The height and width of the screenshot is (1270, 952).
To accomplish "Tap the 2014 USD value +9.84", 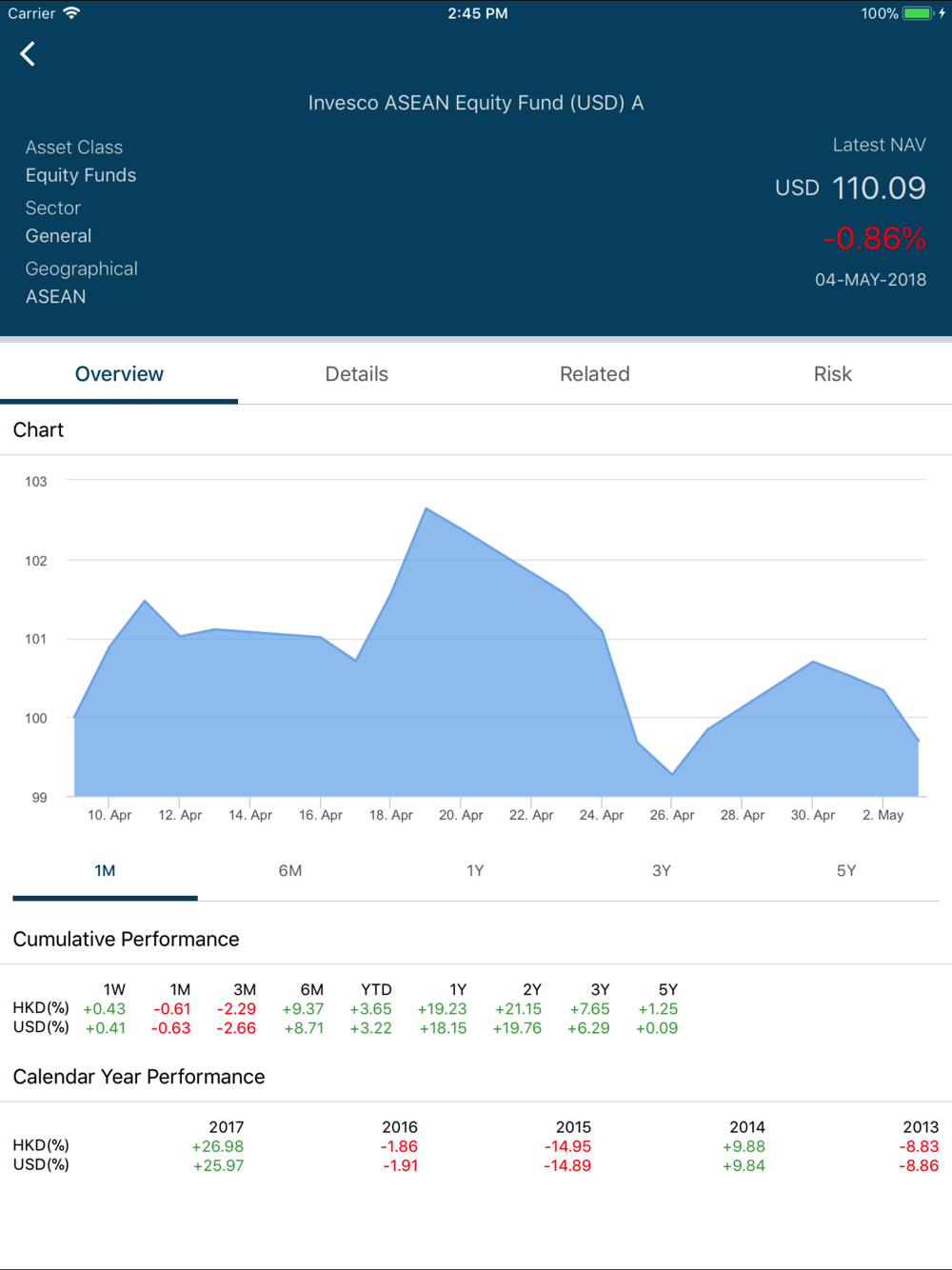I will [x=744, y=1166].
